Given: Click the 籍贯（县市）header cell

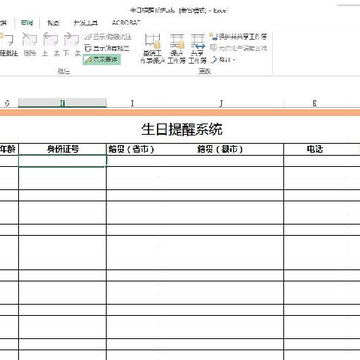Looking at the screenshot, I should [x=221, y=149].
